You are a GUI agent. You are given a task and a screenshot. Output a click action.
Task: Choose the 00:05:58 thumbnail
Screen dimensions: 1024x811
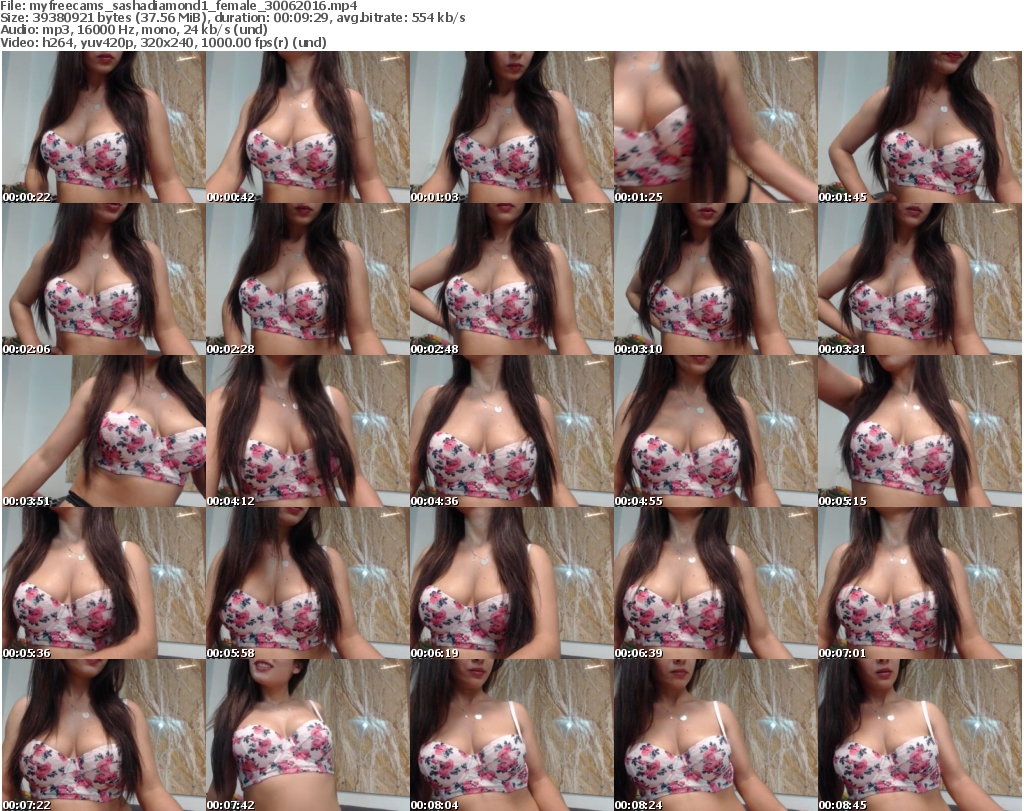308,584
